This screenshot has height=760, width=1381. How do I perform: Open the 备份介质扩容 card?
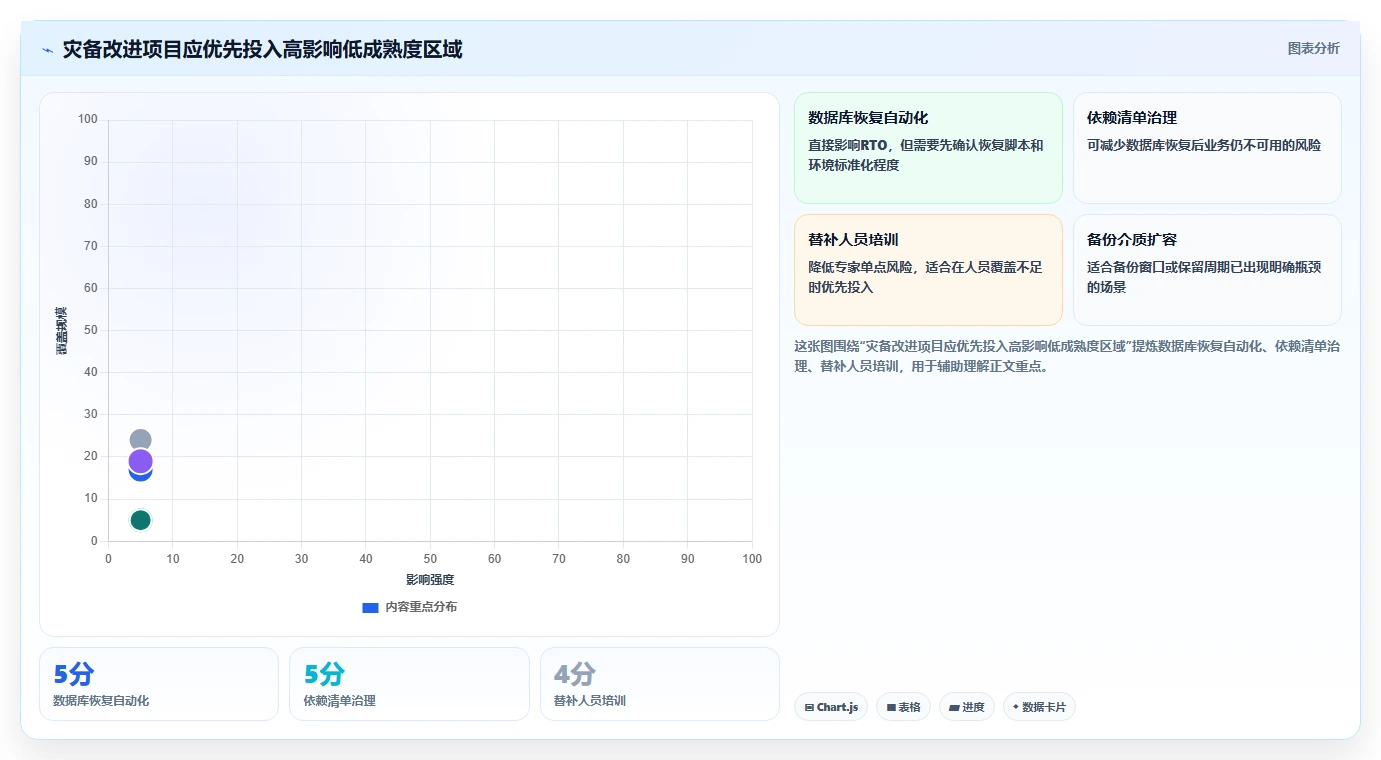1207,270
